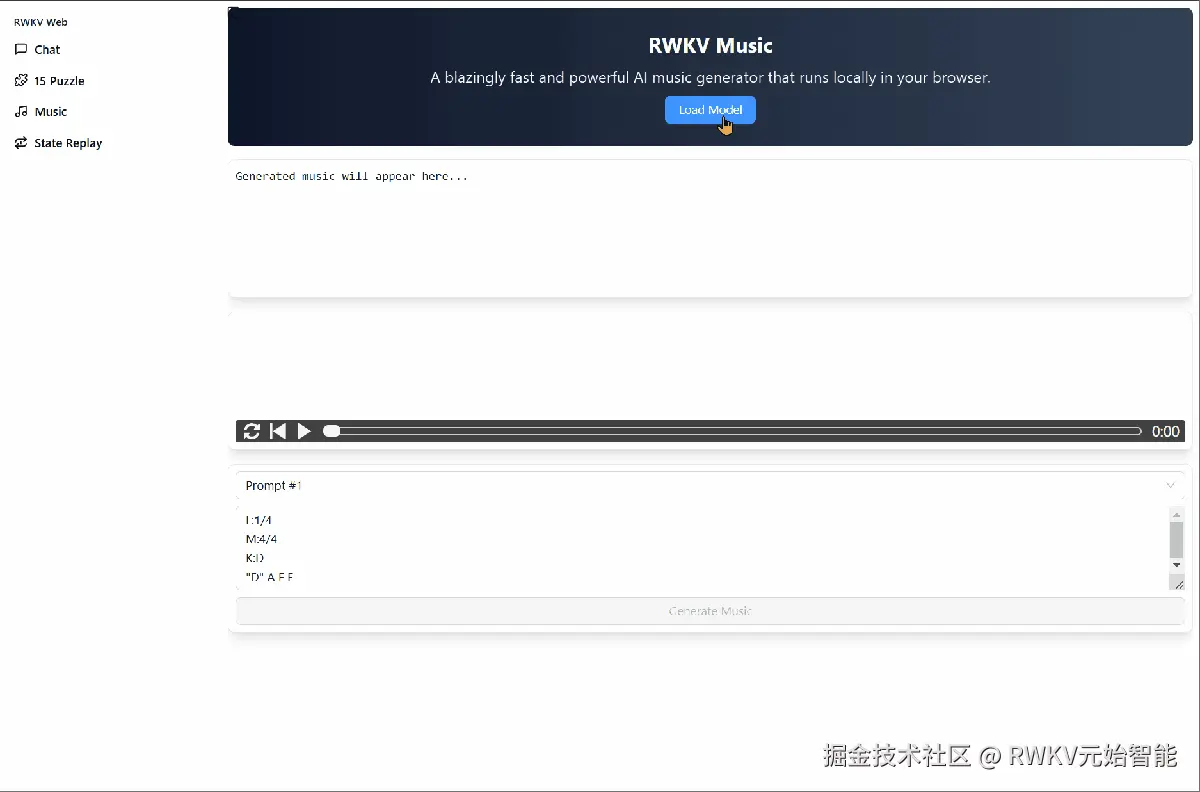The height and width of the screenshot is (792, 1200).
Task: Click the prompt textarea scrollbar thumb
Action: tap(1176, 539)
